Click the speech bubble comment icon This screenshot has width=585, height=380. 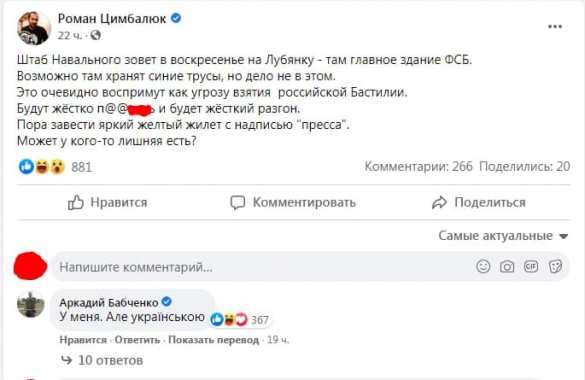point(238,202)
